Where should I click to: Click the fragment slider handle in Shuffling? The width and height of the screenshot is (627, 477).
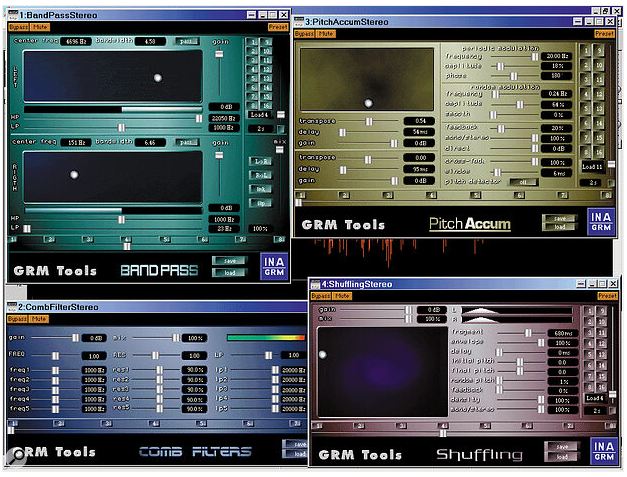coord(528,333)
